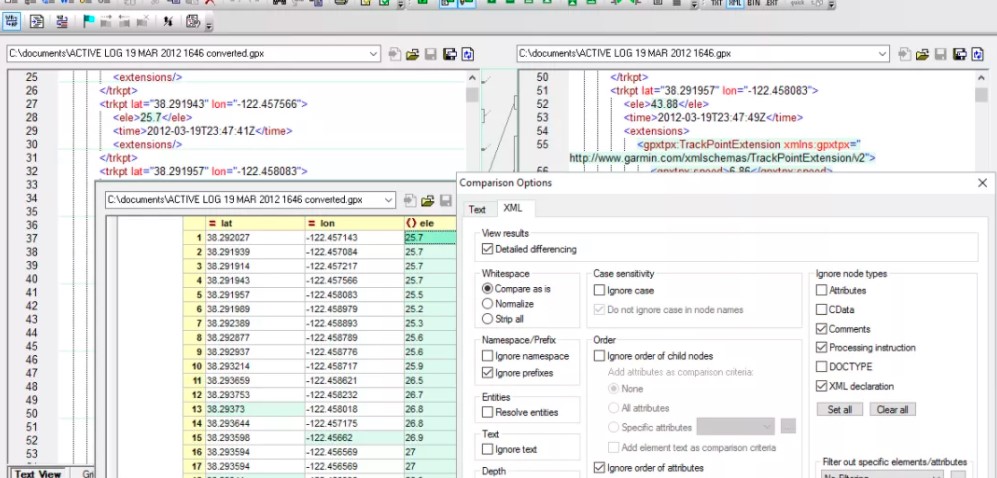Expand right pane file path dropdown

pos(882,54)
